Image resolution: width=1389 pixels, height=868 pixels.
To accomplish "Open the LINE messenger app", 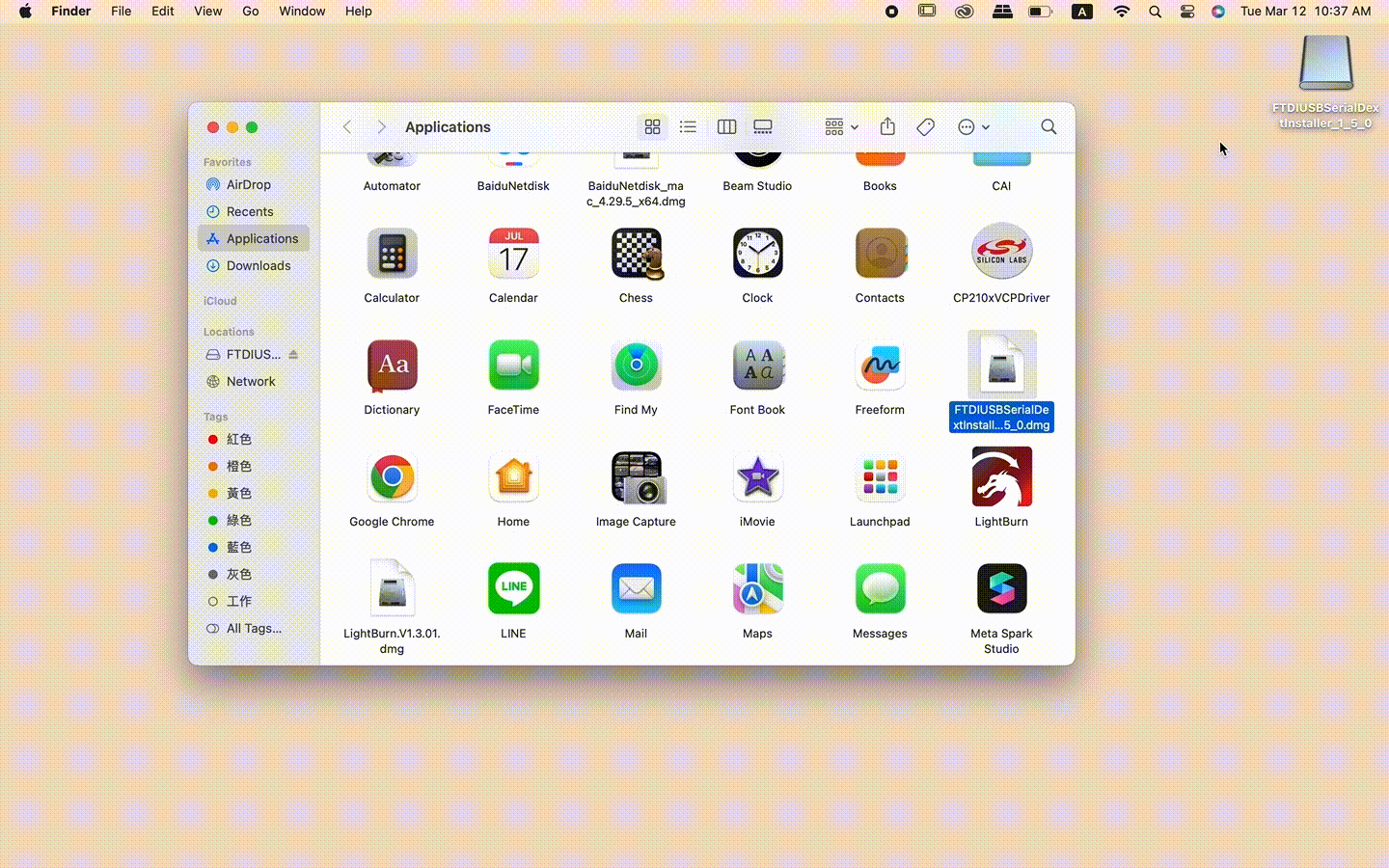I will point(513,589).
